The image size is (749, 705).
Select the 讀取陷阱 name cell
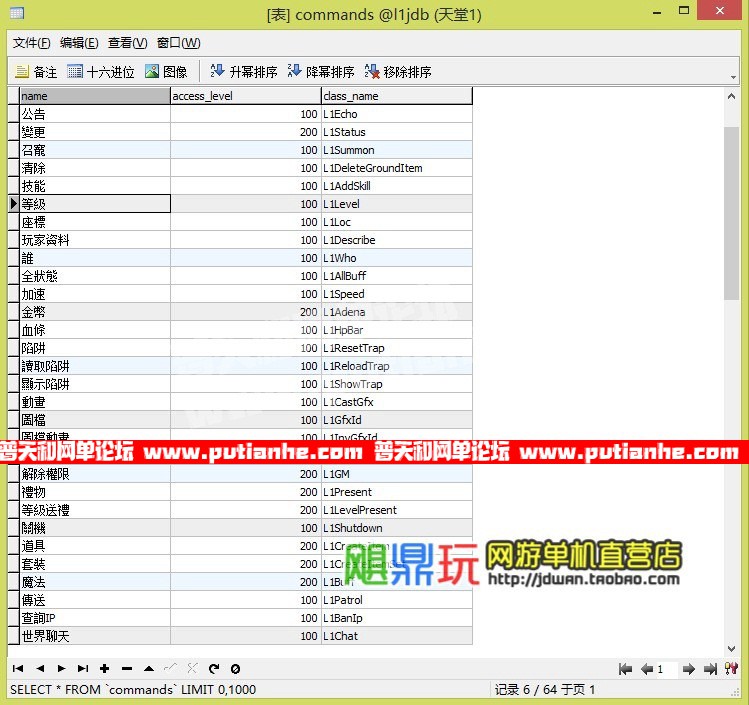[95, 366]
